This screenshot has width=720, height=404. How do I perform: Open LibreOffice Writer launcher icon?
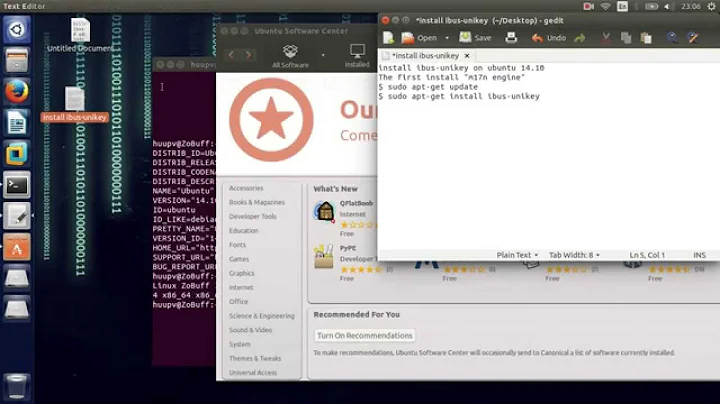click(x=17, y=123)
